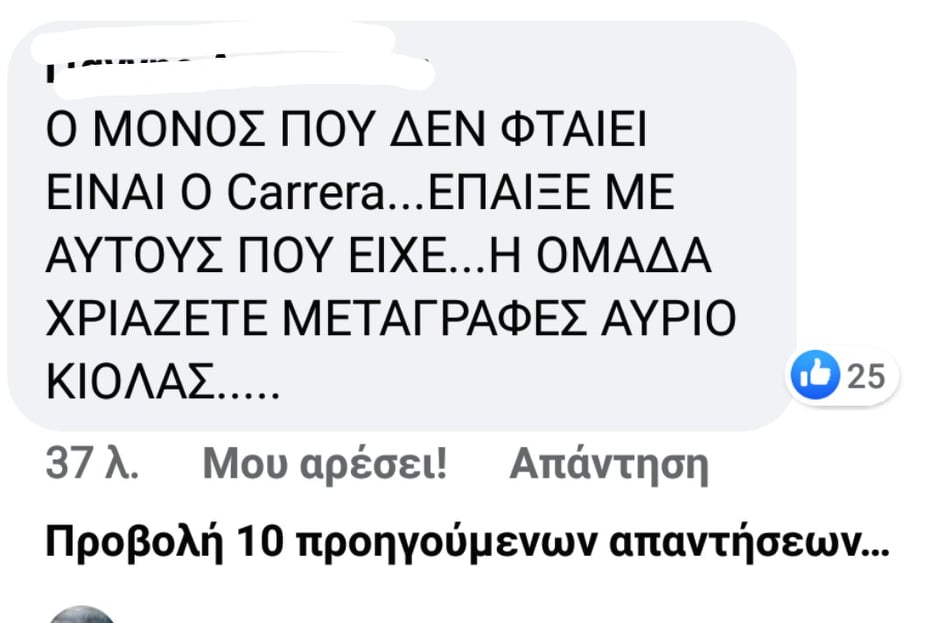Reply using the Απάντηση link
Viewport: 945px width, 623px height.
click(x=609, y=465)
